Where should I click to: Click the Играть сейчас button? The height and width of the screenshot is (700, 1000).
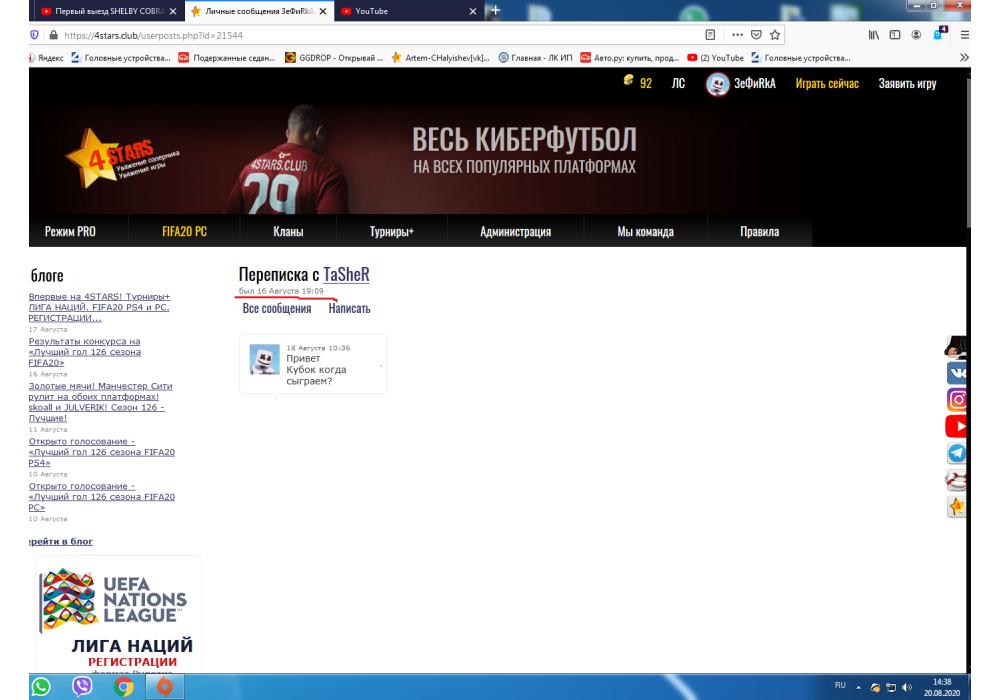(827, 84)
